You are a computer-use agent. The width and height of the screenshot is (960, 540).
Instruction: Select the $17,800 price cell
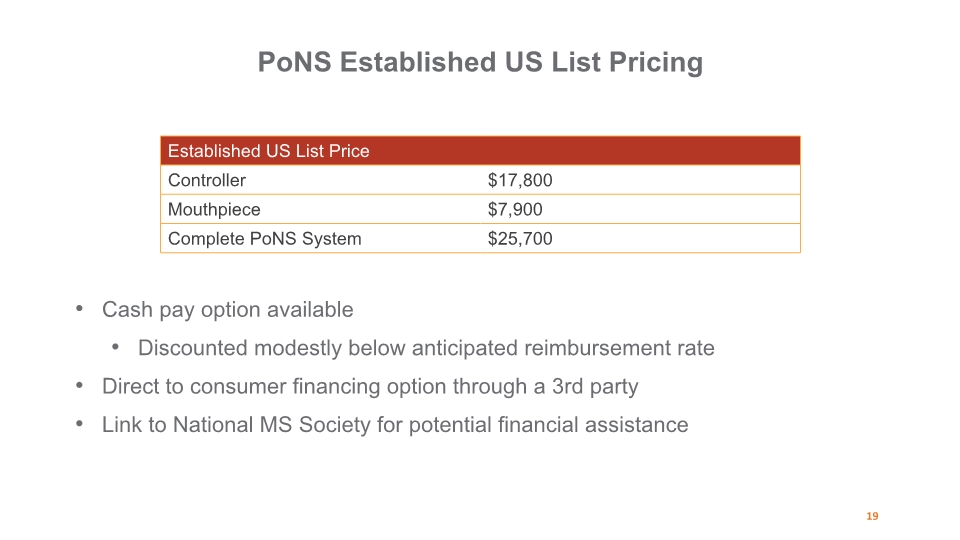520,180
